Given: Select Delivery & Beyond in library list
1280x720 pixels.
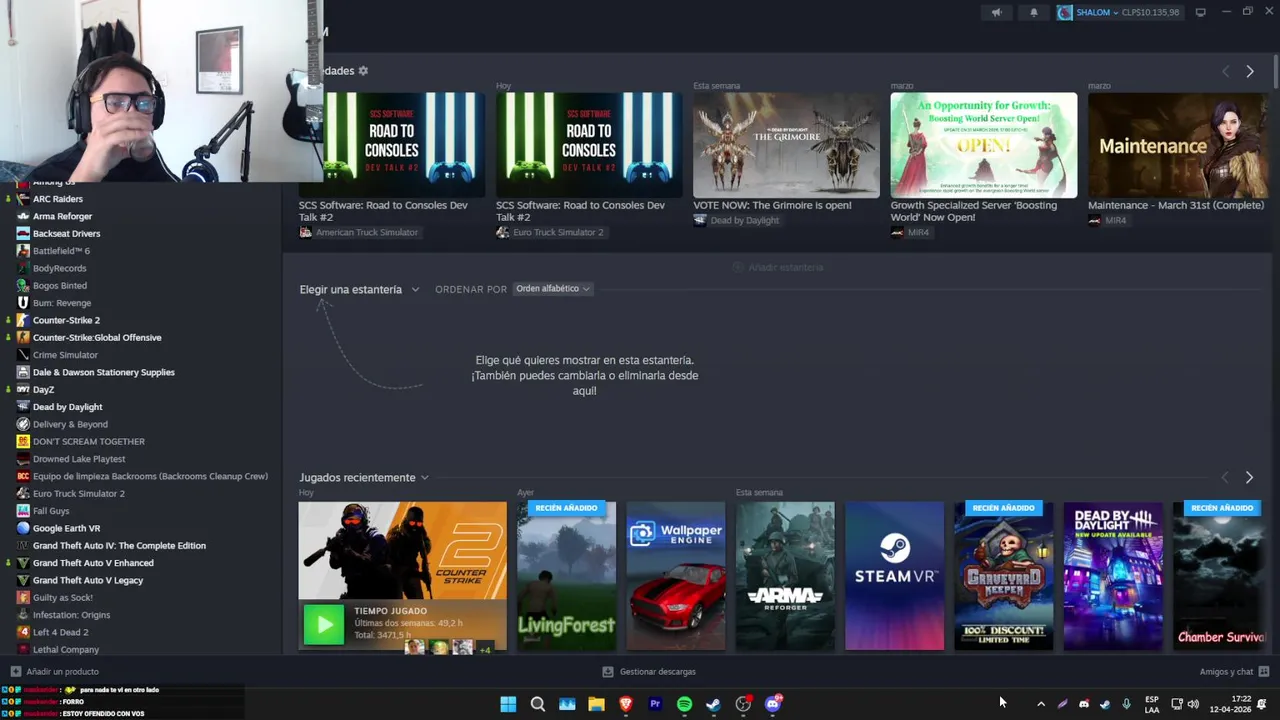Looking at the screenshot, I should pos(70,424).
